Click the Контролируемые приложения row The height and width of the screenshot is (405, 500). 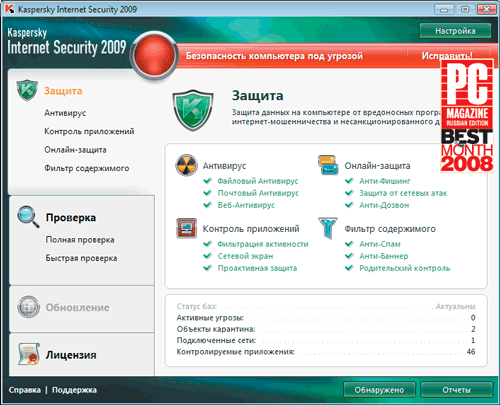pyautogui.click(x=326, y=351)
